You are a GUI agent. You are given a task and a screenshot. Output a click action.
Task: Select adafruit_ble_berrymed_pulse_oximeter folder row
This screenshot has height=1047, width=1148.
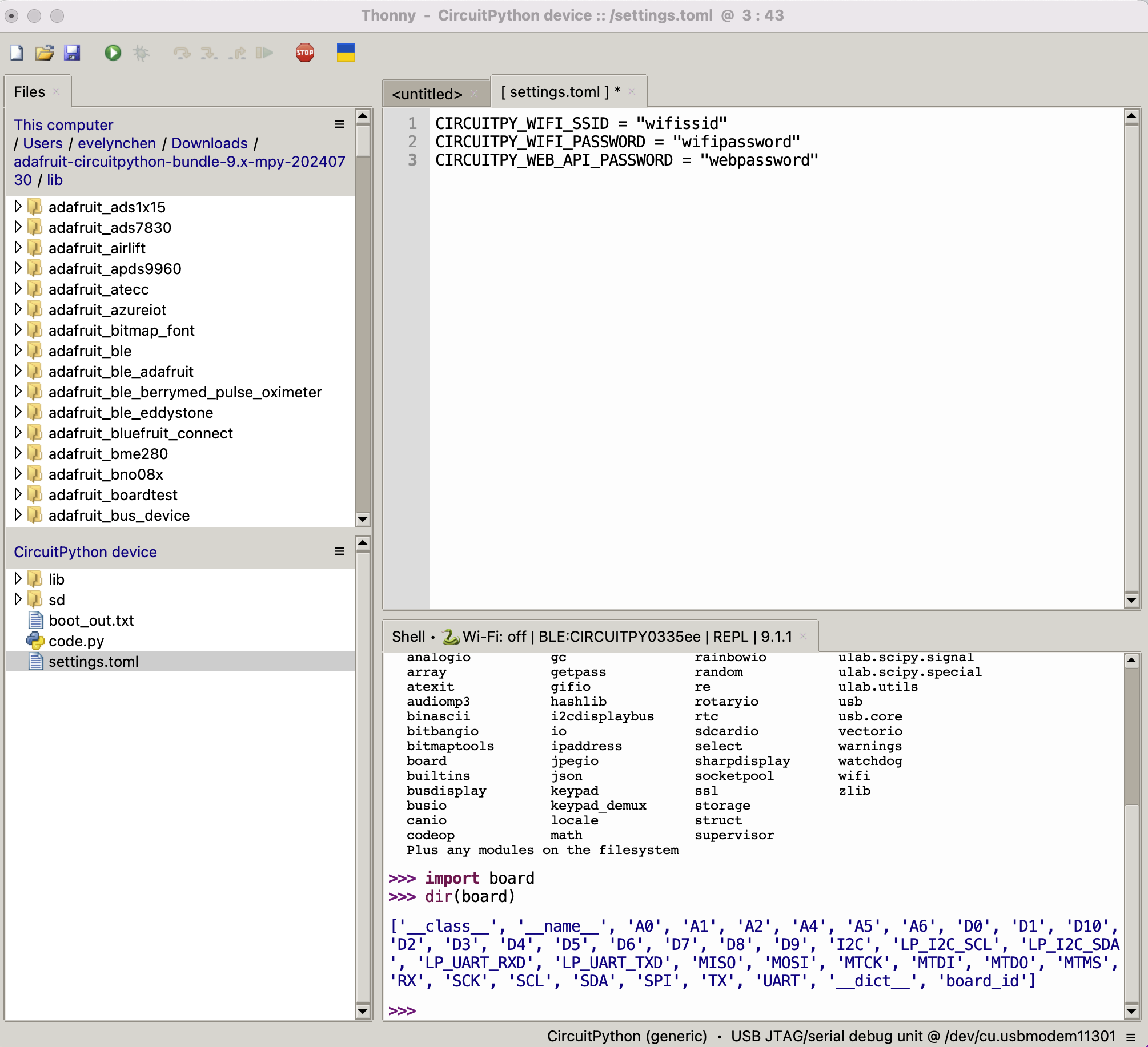pyautogui.click(x=180, y=392)
